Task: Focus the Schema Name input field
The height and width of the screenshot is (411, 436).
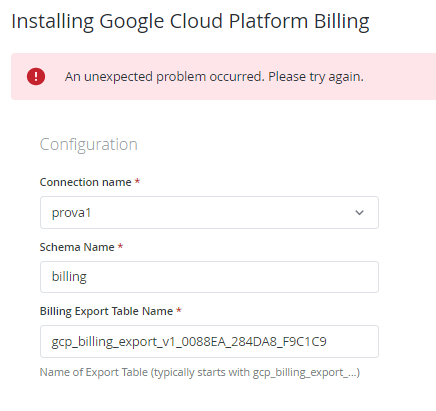Action: 209,277
